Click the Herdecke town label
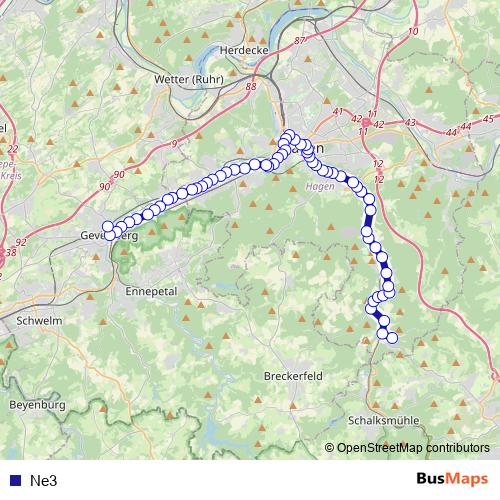This screenshot has height=500, width=500. [244, 50]
